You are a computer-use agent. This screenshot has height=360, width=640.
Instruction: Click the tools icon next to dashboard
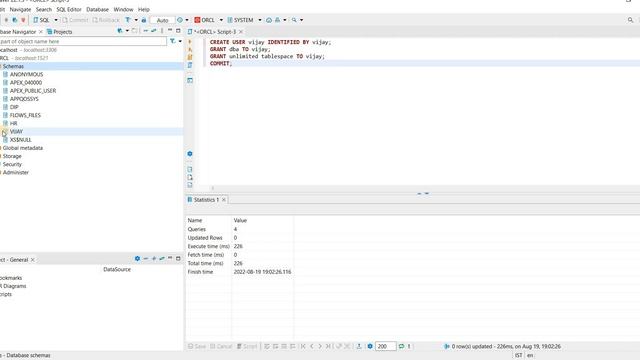pyautogui.click(x=278, y=20)
